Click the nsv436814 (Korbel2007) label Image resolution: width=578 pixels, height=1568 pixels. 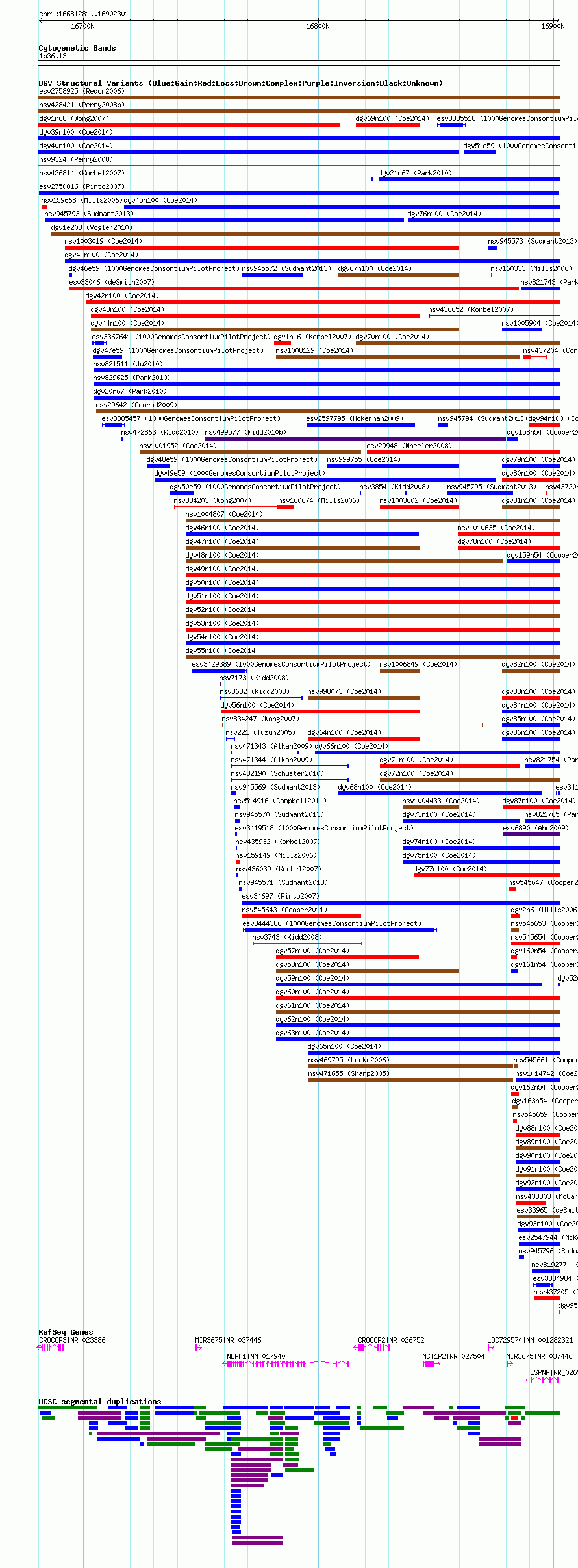click(x=81, y=173)
